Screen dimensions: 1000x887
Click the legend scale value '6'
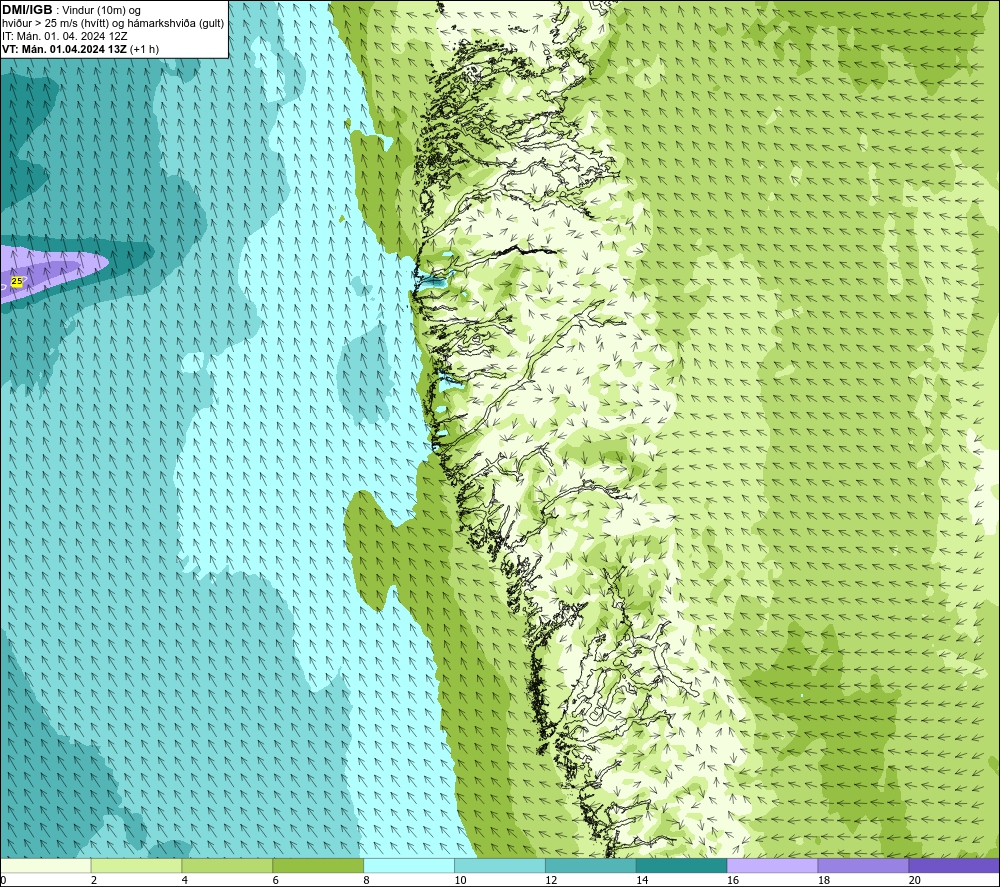(276, 881)
